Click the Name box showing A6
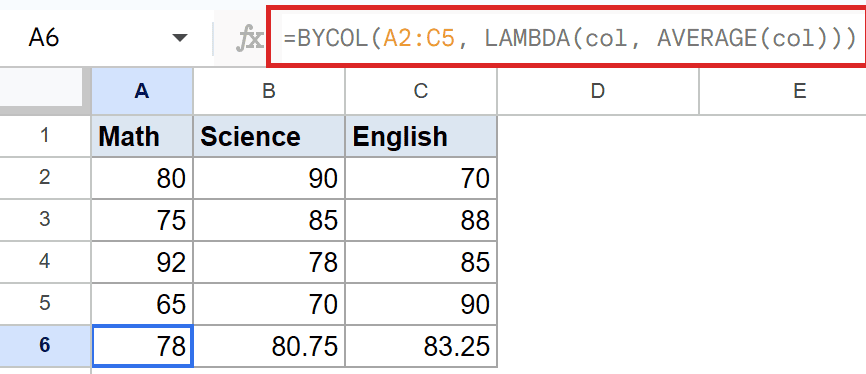This screenshot has height=374, width=866. point(105,38)
